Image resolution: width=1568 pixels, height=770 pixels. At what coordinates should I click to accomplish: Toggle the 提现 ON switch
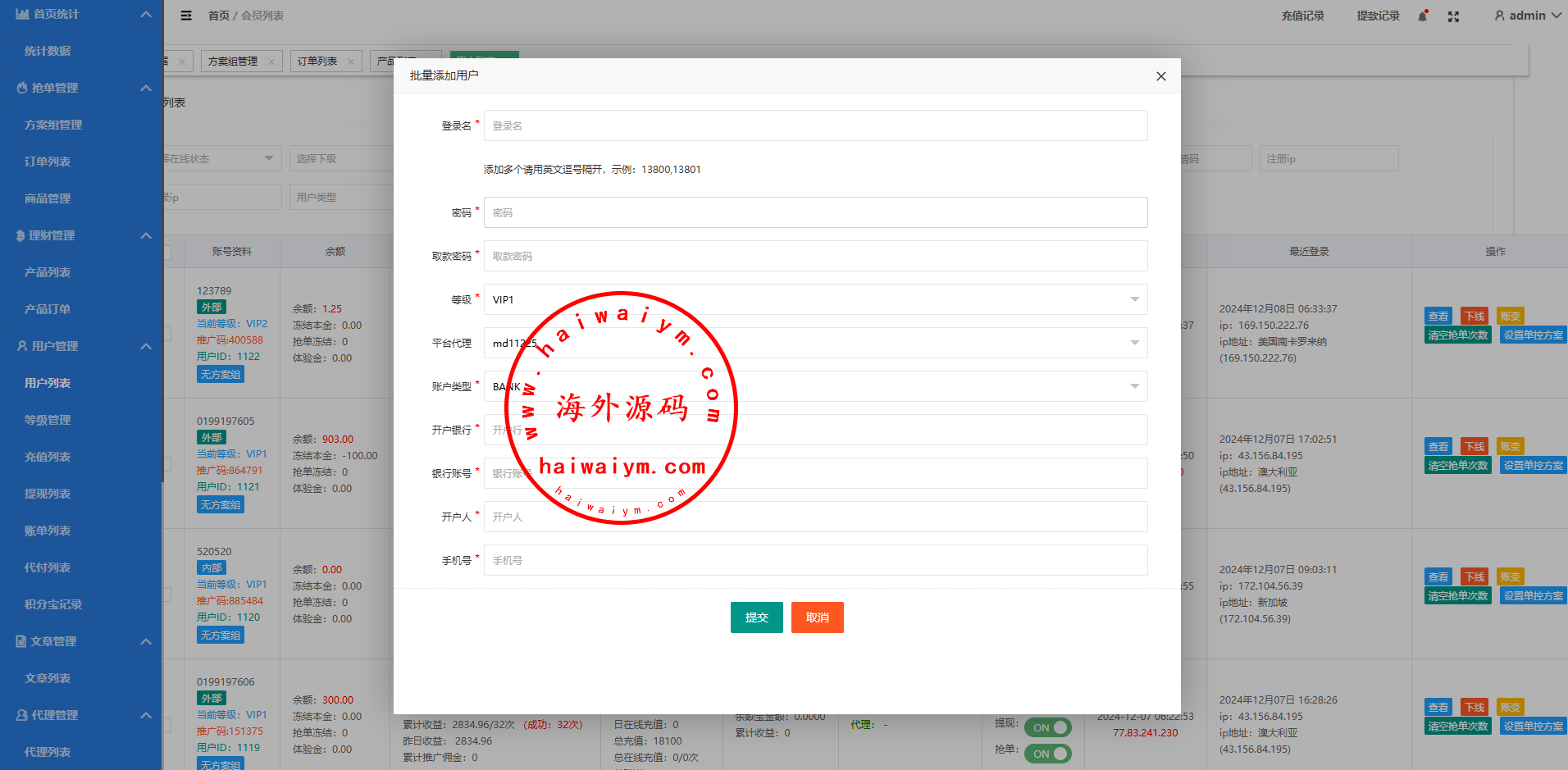click(x=1047, y=727)
